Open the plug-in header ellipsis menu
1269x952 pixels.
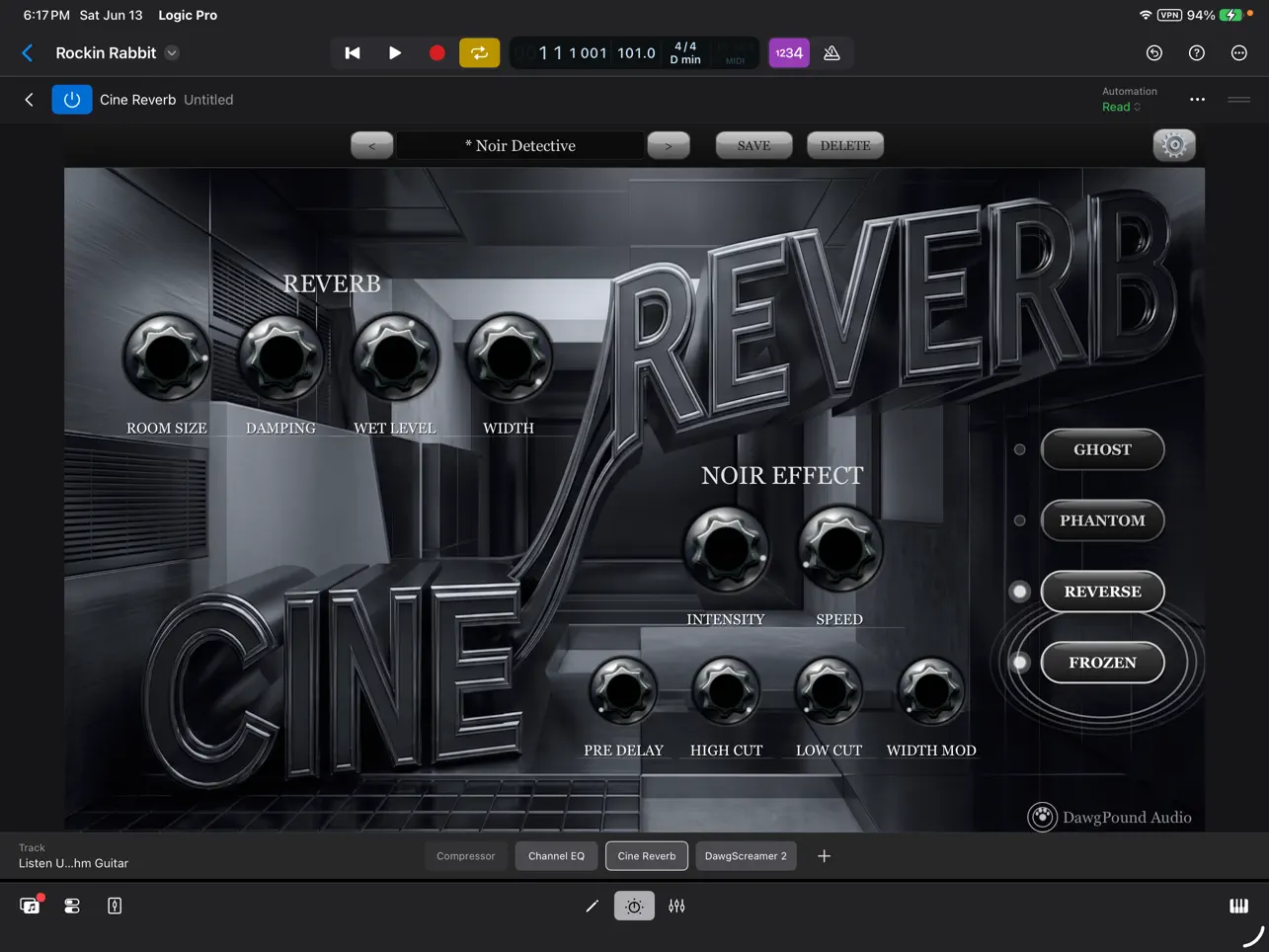point(1197,100)
